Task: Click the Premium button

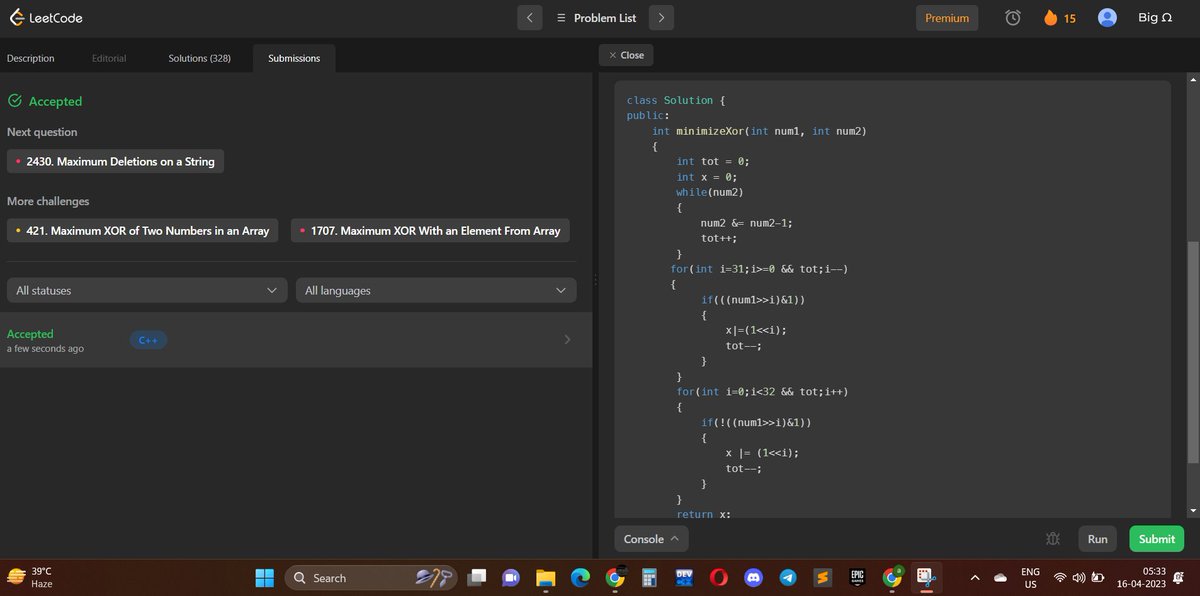Action: click(947, 18)
